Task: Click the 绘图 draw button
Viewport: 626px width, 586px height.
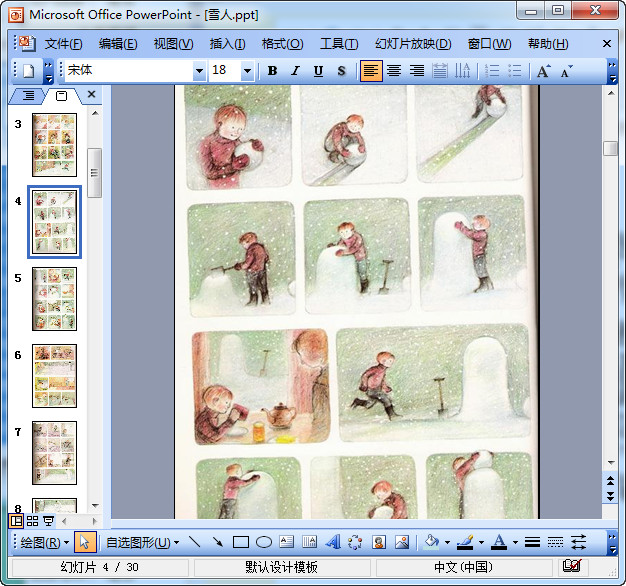Action: tap(44, 542)
